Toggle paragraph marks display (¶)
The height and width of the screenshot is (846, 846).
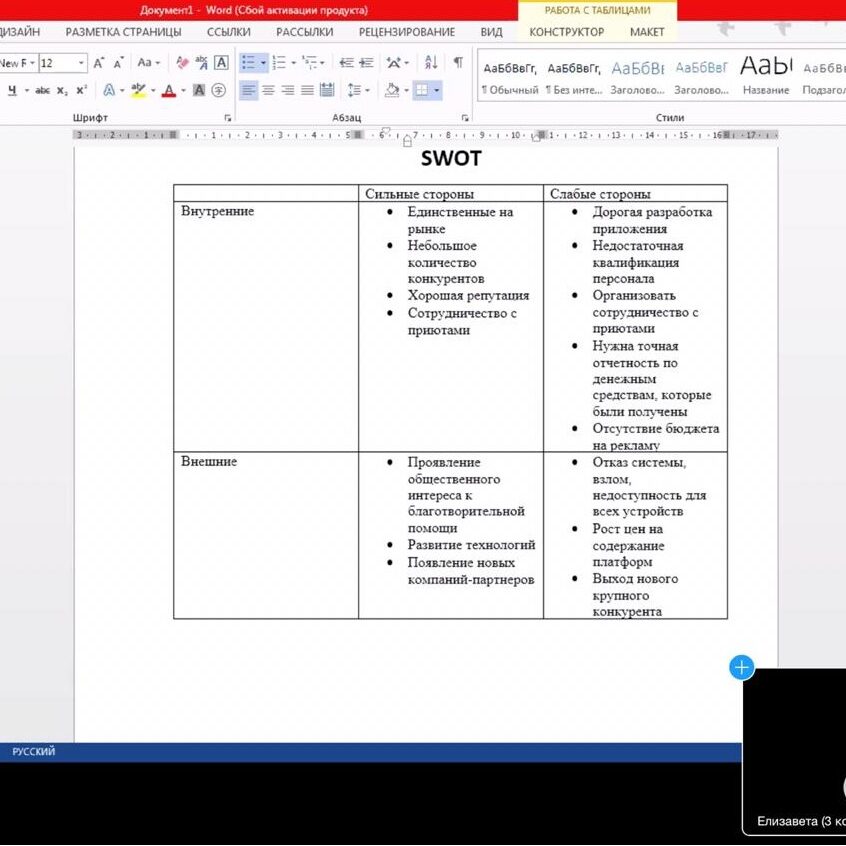coord(458,63)
